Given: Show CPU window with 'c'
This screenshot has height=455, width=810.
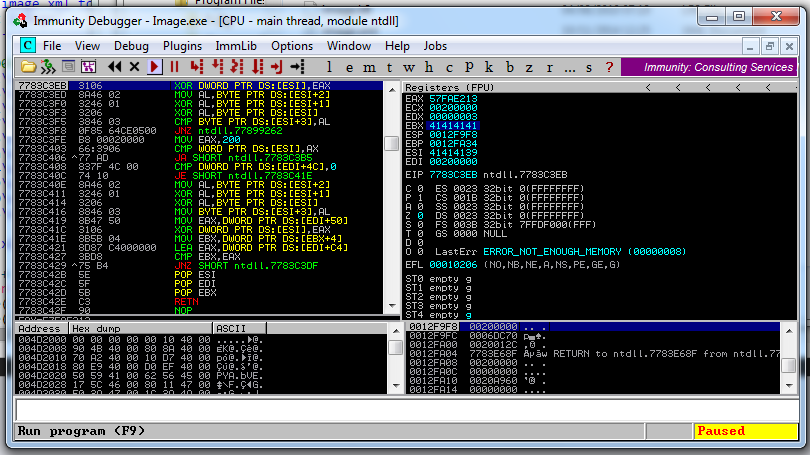Looking at the screenshot, I should tap(449, 68).
